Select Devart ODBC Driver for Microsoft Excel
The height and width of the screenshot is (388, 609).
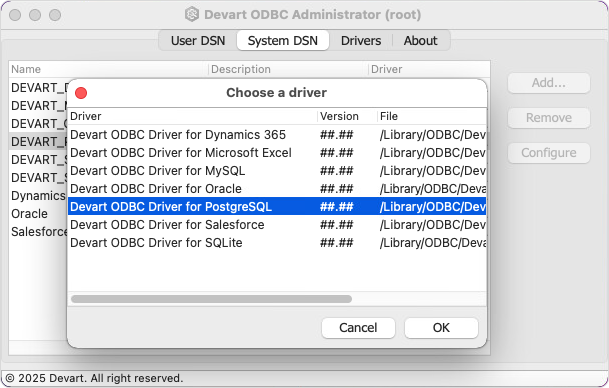277,153
